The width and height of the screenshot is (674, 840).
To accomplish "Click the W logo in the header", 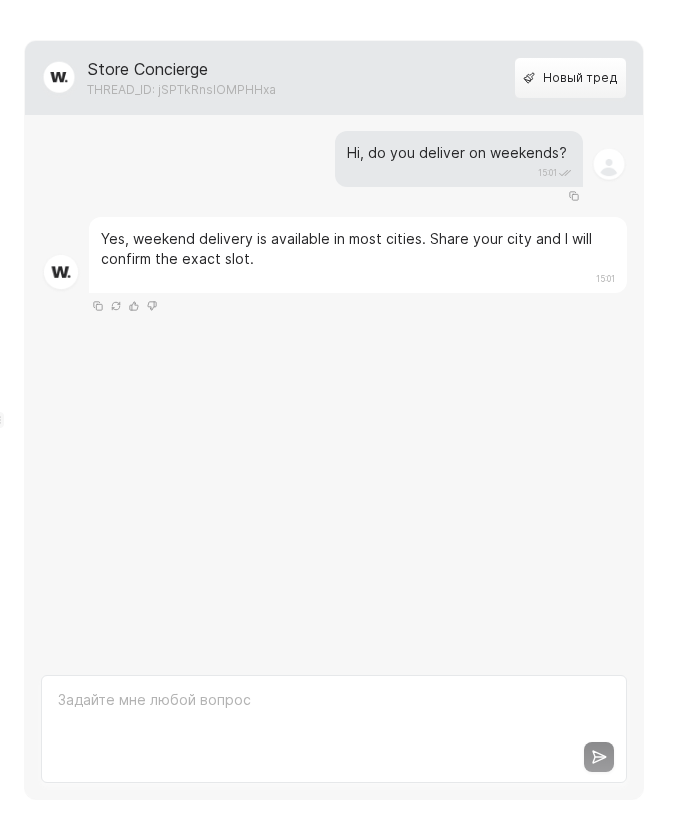I will (59, 77).
